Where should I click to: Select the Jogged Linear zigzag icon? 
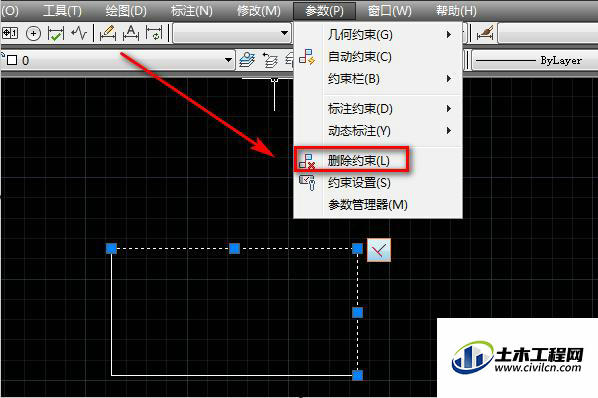(x=79, y=33)
